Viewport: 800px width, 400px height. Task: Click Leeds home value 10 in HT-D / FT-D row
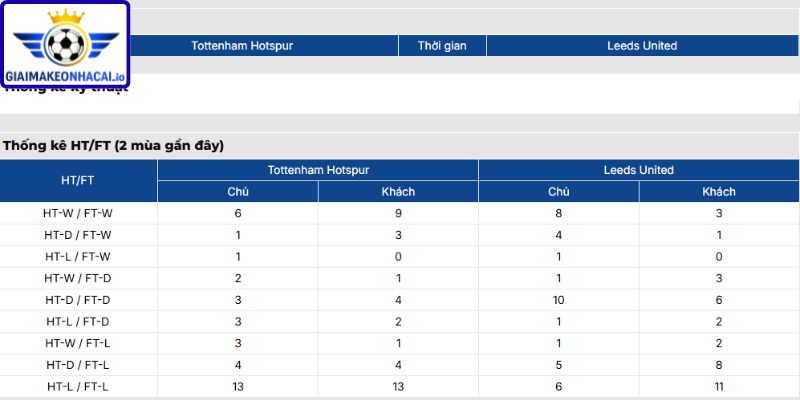[559, 300]
